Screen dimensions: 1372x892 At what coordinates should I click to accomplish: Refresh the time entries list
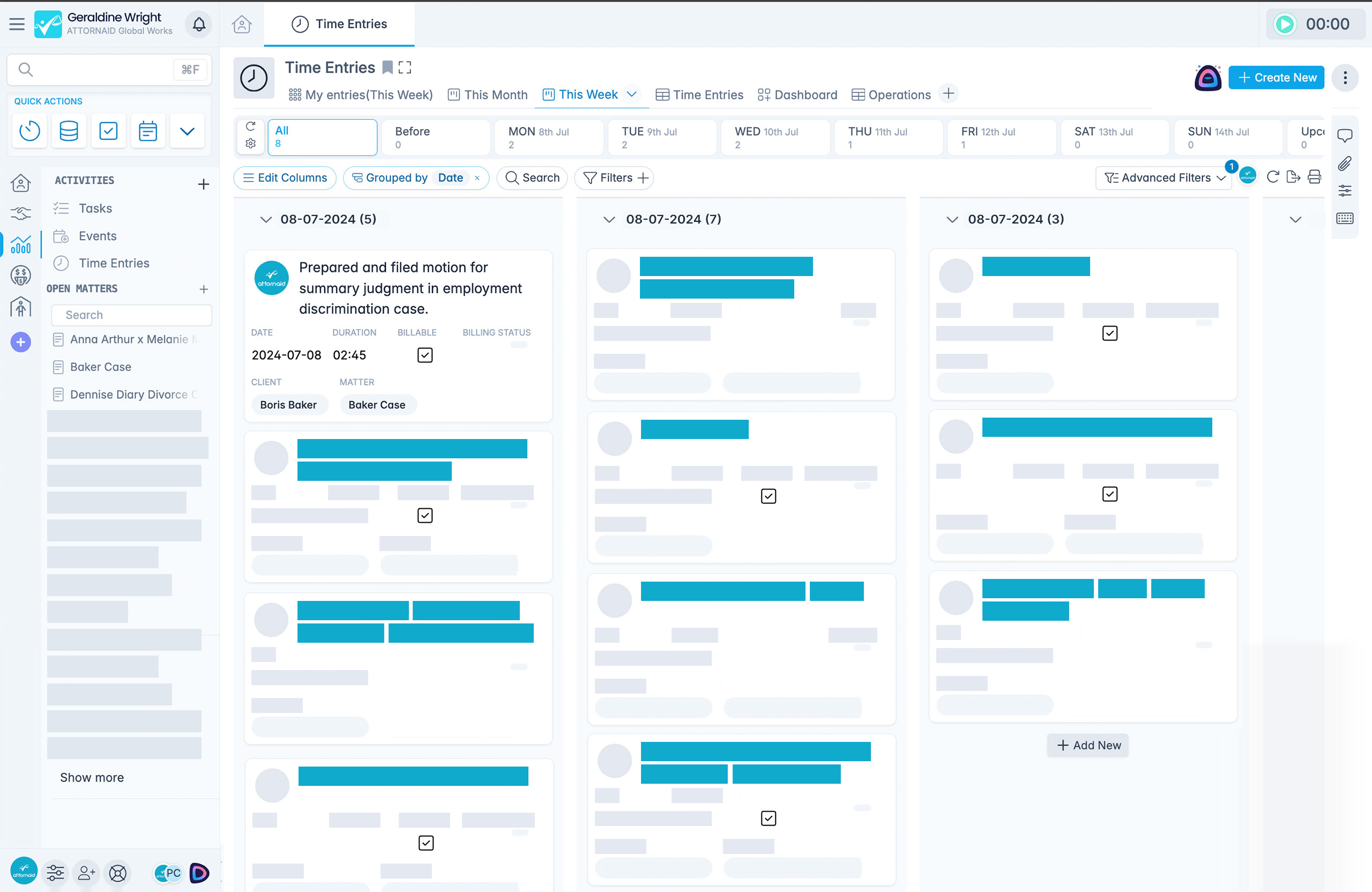click(x=1272, y=177)
